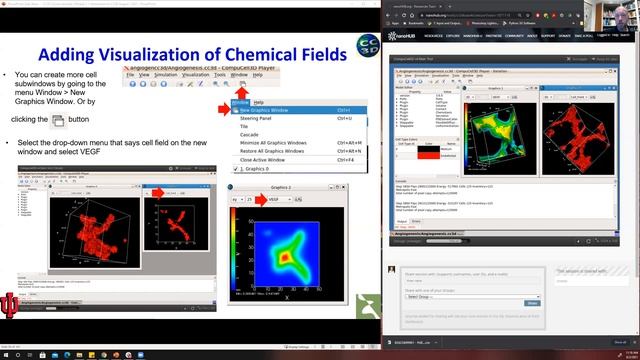Click the browser home icon
This screenshot has height=360, width=640.
coord(412,16)
